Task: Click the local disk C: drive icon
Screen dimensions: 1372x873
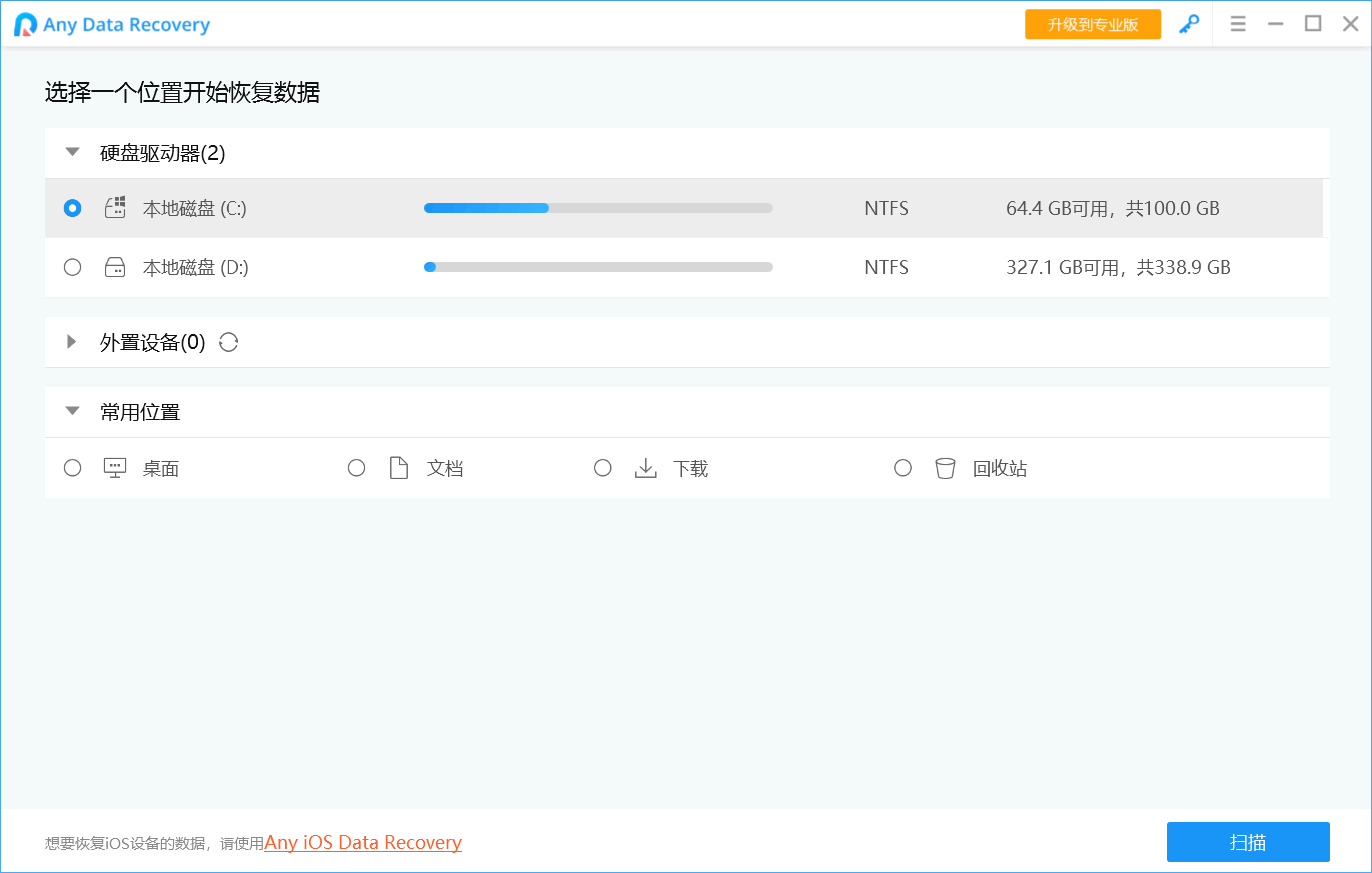Action: point(115,208)
